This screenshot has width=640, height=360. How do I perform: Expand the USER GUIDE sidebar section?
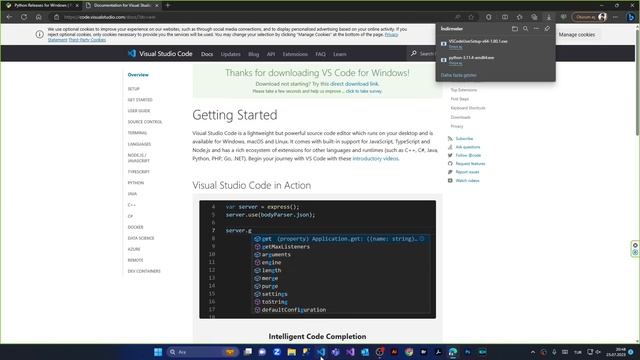[139, 111]
